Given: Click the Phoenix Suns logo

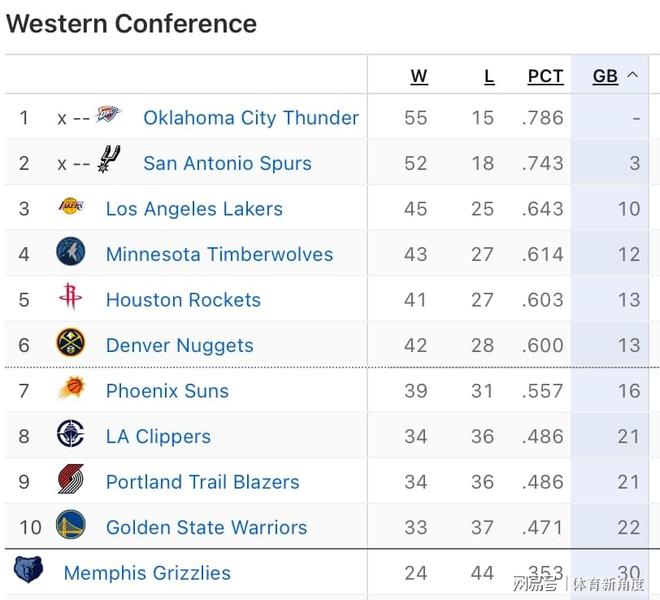Looking at the screenshot, I should (71, 389).
